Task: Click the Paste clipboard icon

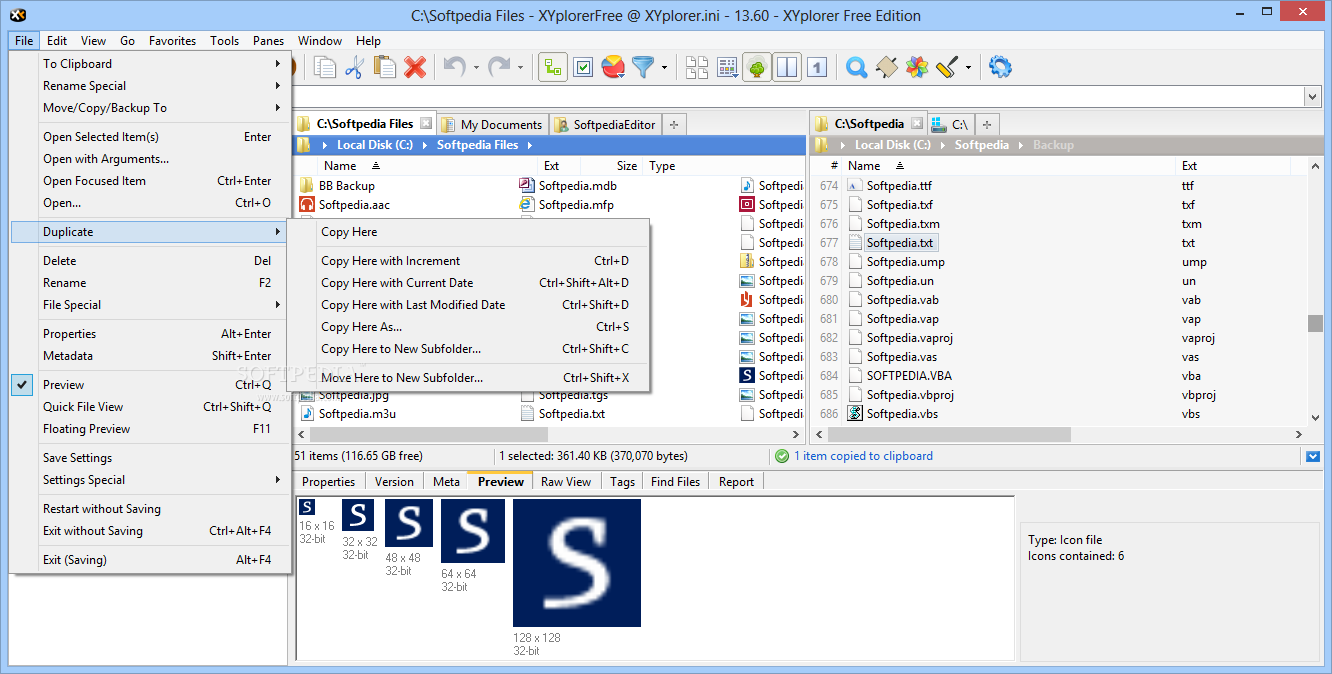Action: pos(385,67)
